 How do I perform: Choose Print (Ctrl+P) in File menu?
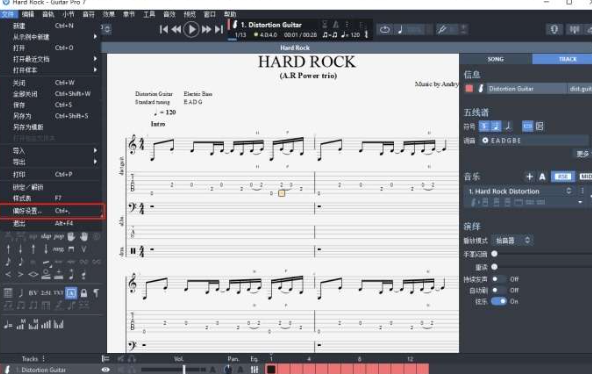tap(52, 174)
